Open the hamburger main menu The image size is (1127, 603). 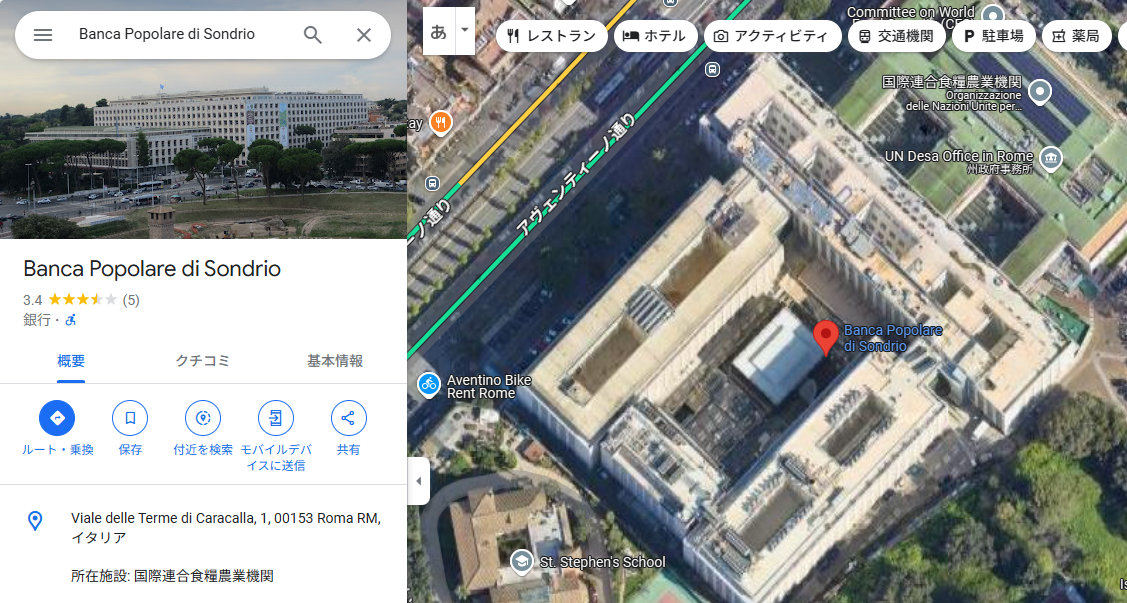pos(43,34)
